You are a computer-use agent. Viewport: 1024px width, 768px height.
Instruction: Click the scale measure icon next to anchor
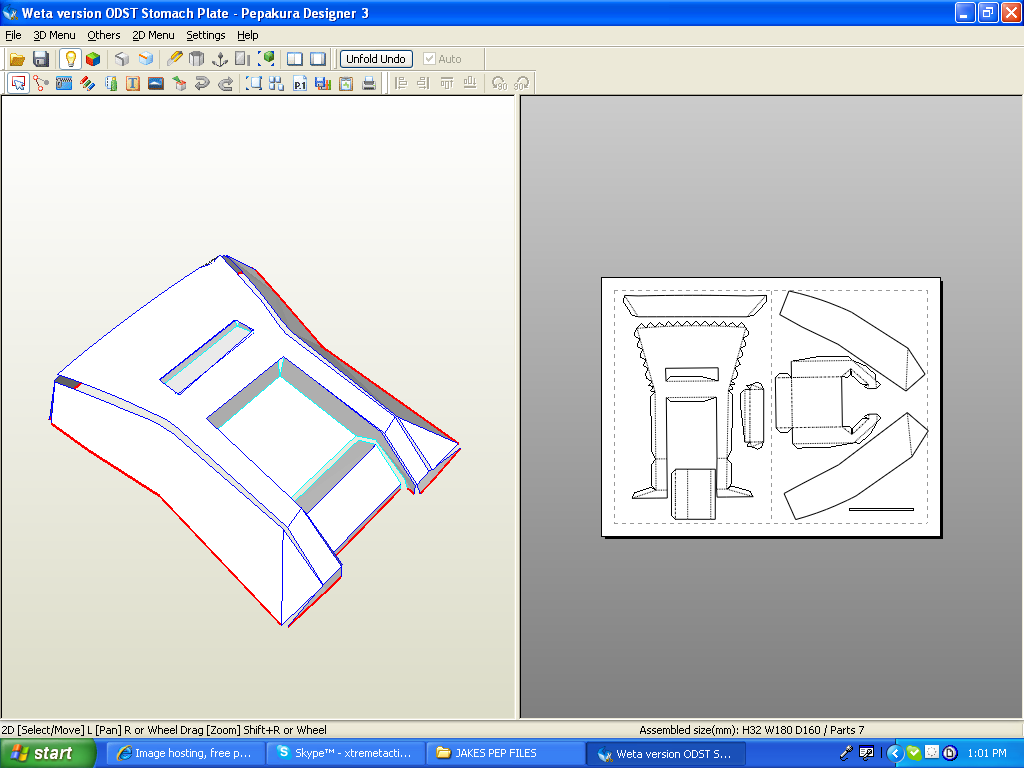pos(243,59)
